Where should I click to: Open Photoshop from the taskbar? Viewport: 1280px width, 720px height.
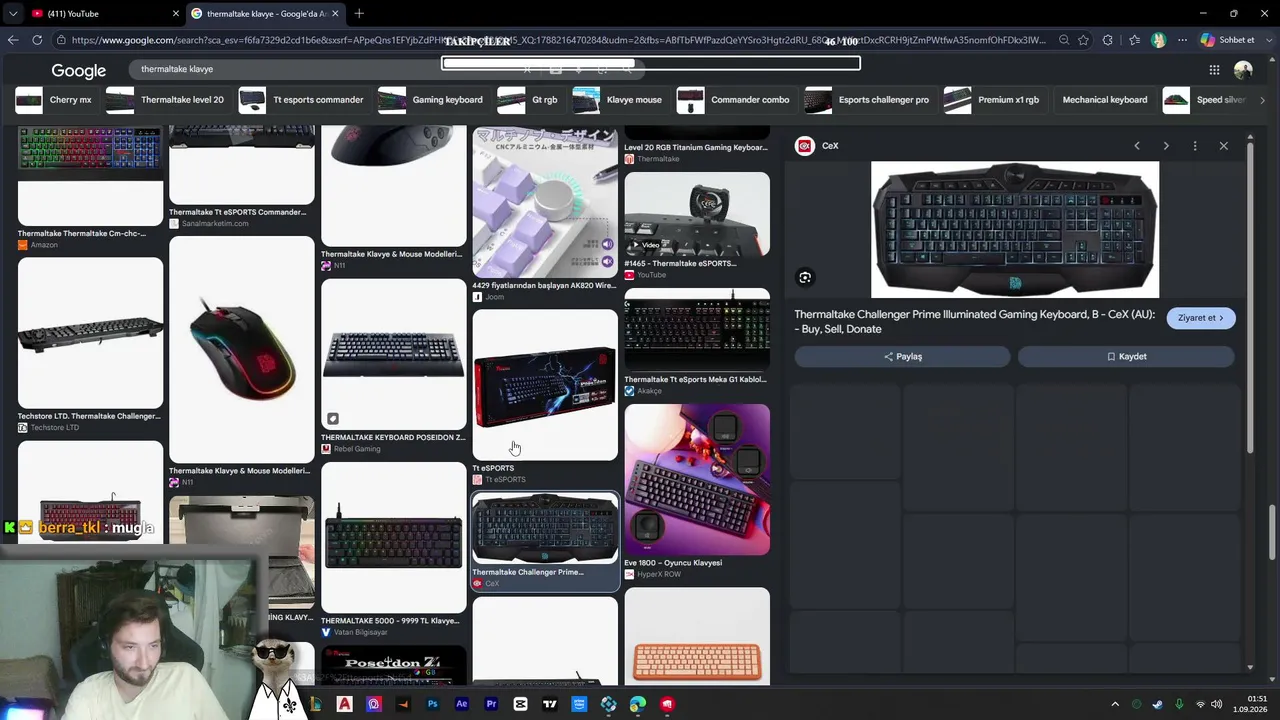pyautogui.click(x=432, y=704)
